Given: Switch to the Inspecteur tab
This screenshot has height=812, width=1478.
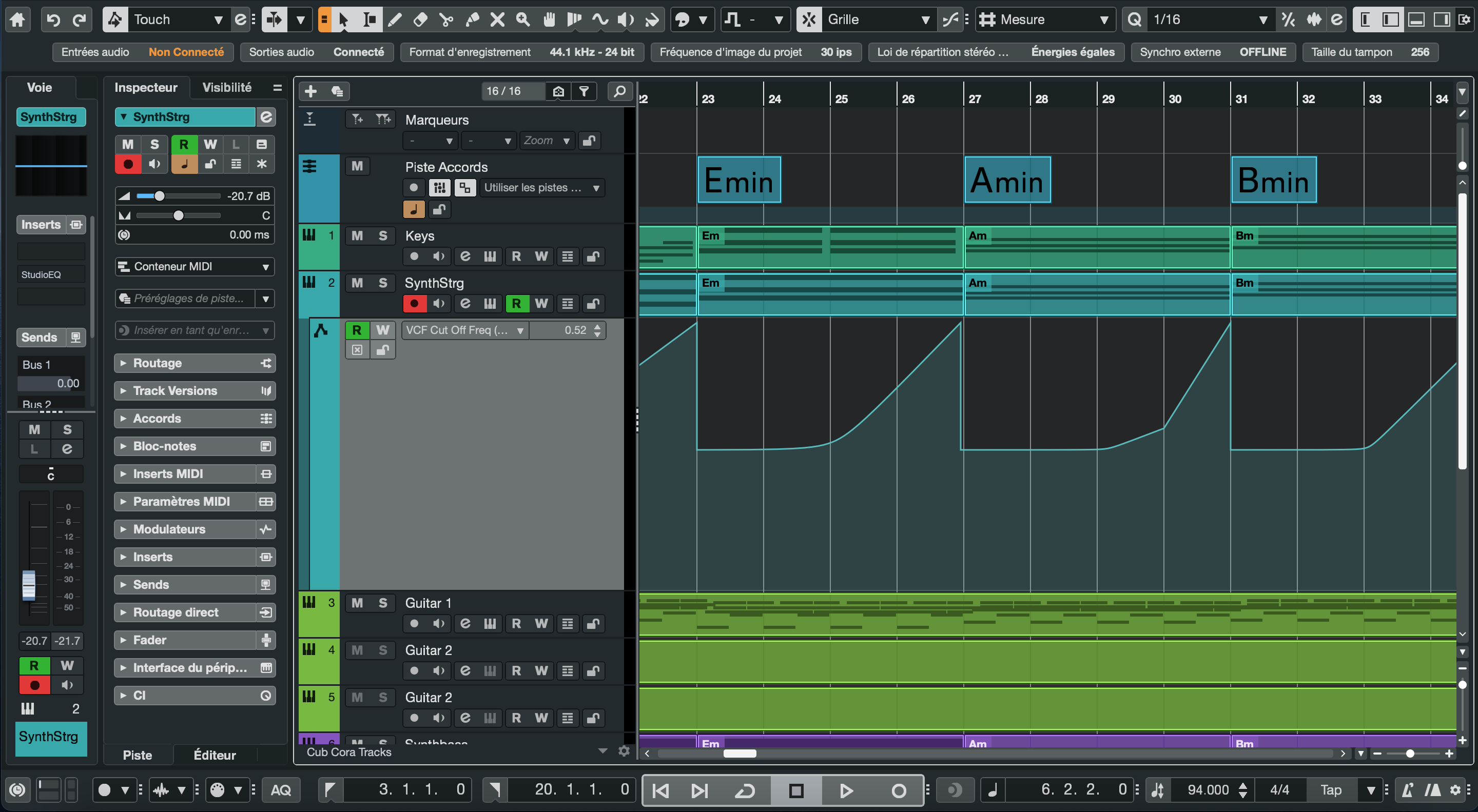Looking at the screenshot, I should tap(146, 87).
